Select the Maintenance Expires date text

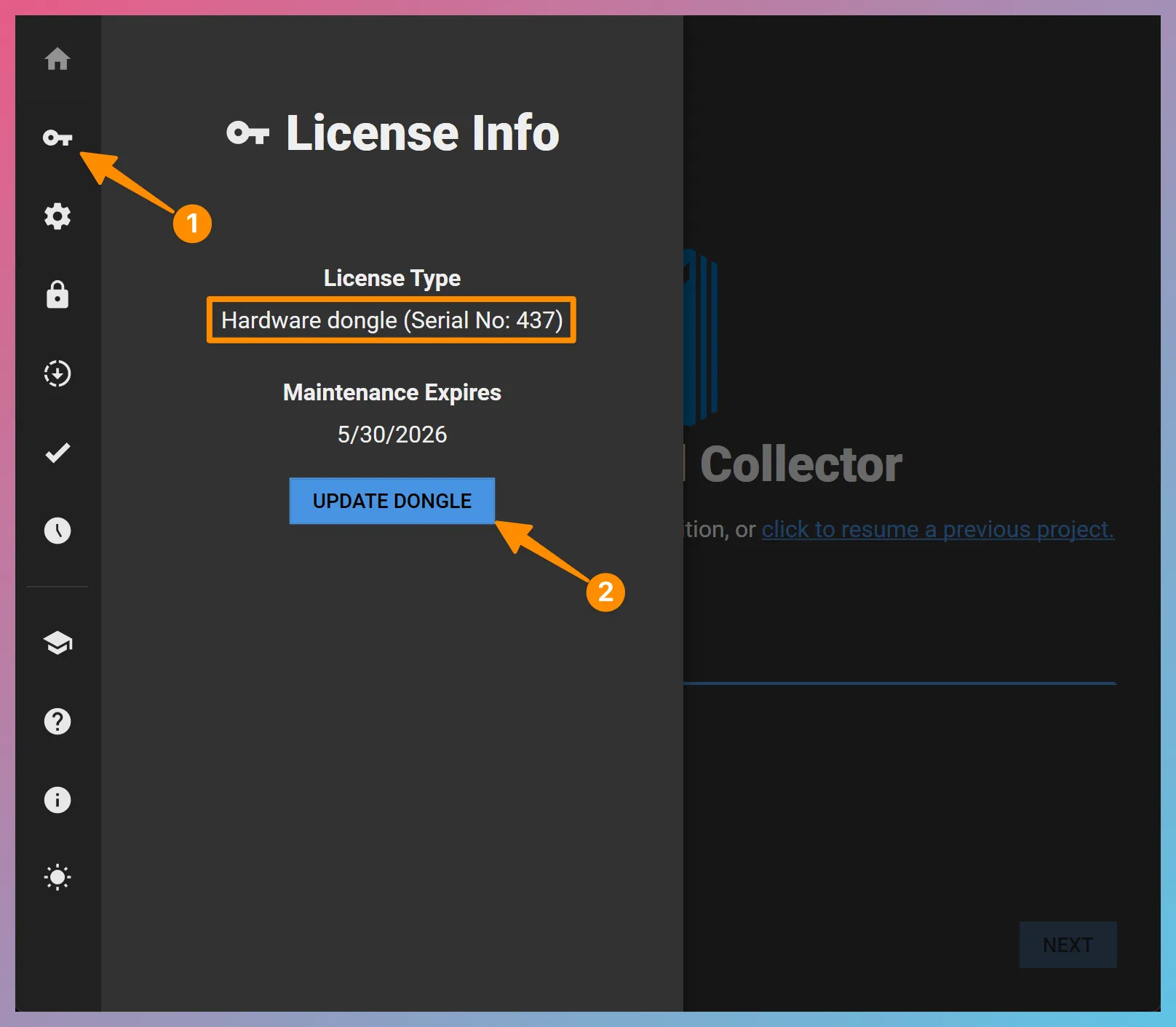[x=392, y=434]
